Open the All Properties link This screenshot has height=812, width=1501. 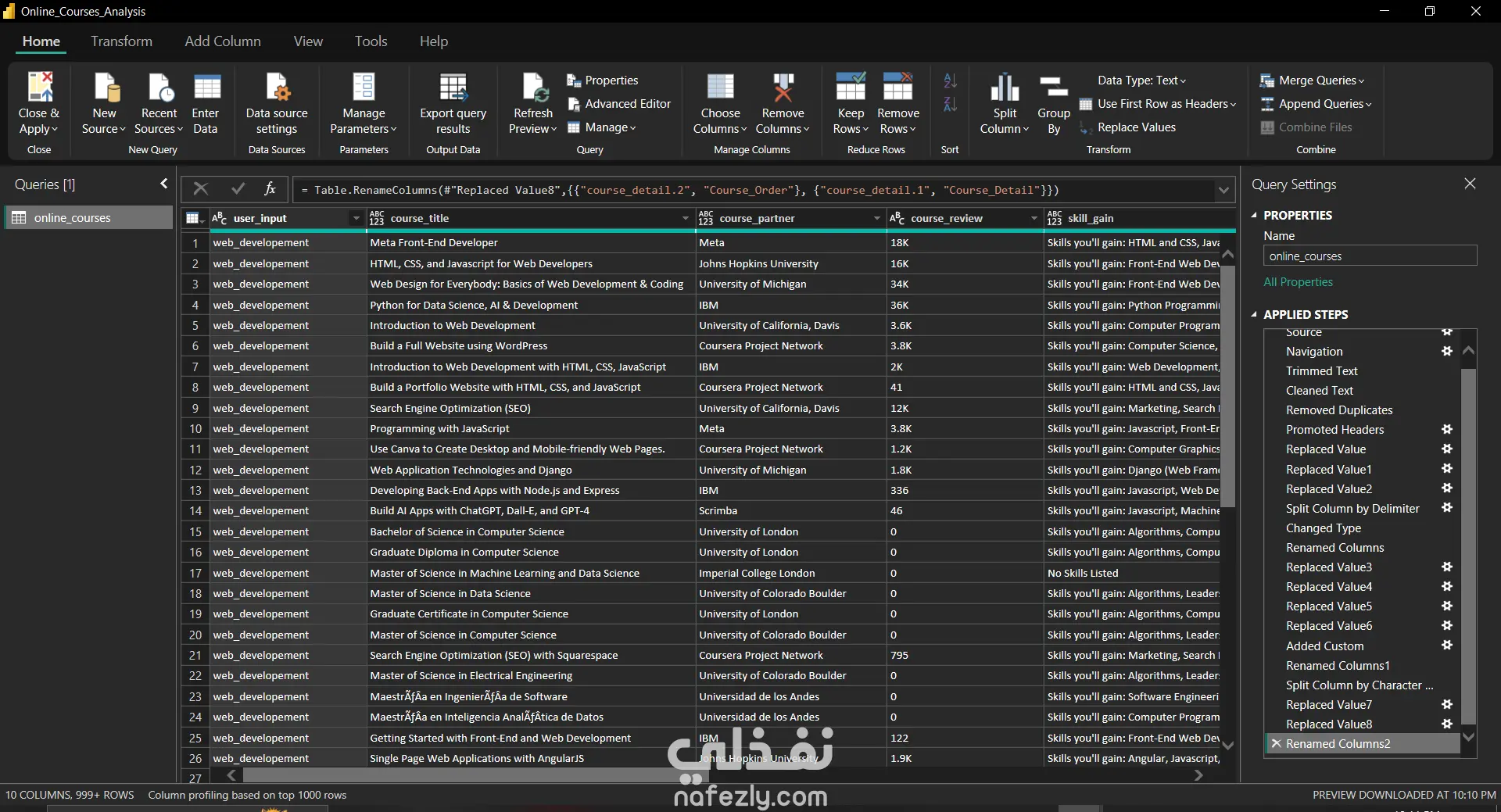pyautogui.click(x=1299, y=282)
